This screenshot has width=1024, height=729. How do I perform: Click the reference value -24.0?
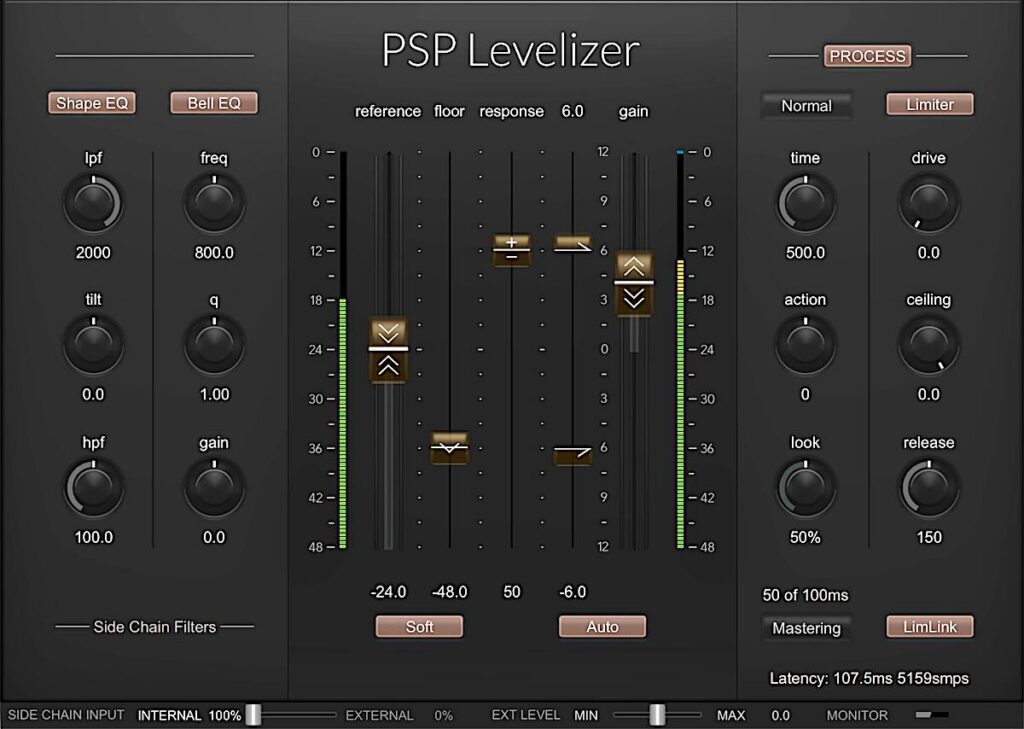(388, 592)
